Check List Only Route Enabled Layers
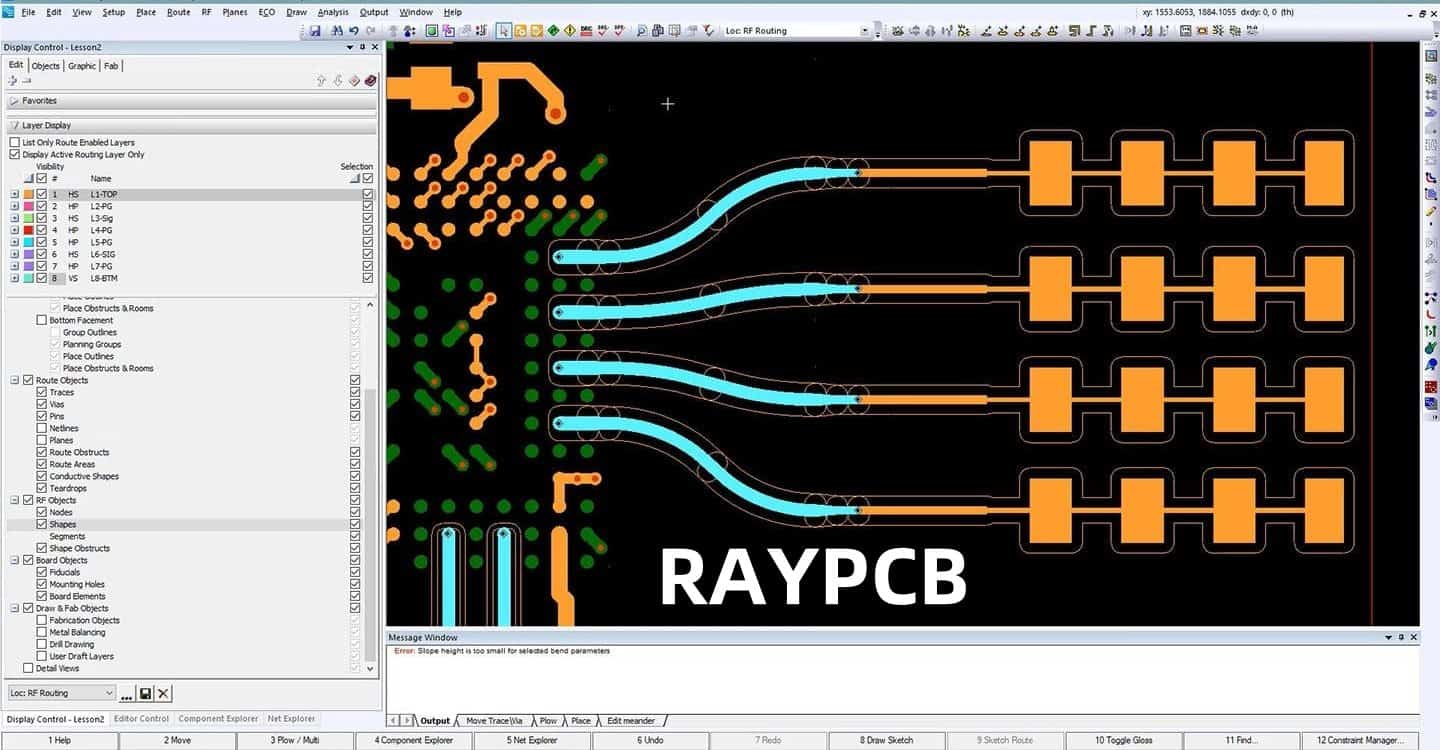 pyautogui.click(x=14, y=143)
